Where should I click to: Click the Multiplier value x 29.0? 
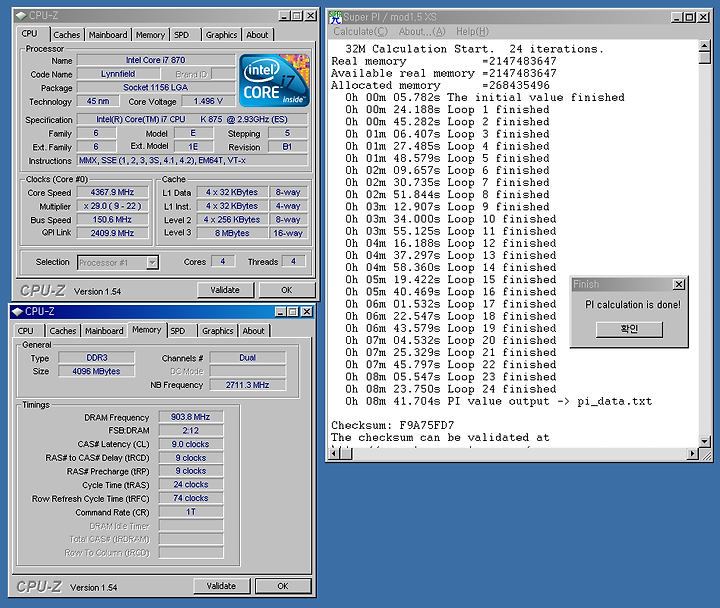point(112,206)
